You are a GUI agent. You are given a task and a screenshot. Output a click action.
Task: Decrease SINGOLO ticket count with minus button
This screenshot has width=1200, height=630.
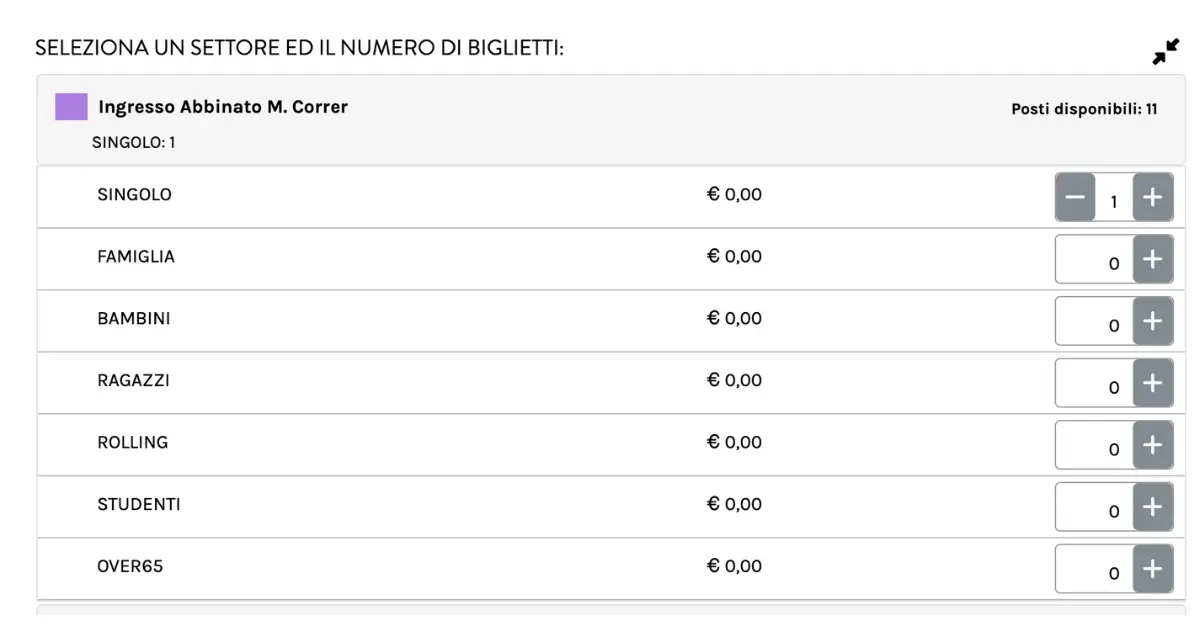click(x=1075, y=197)
